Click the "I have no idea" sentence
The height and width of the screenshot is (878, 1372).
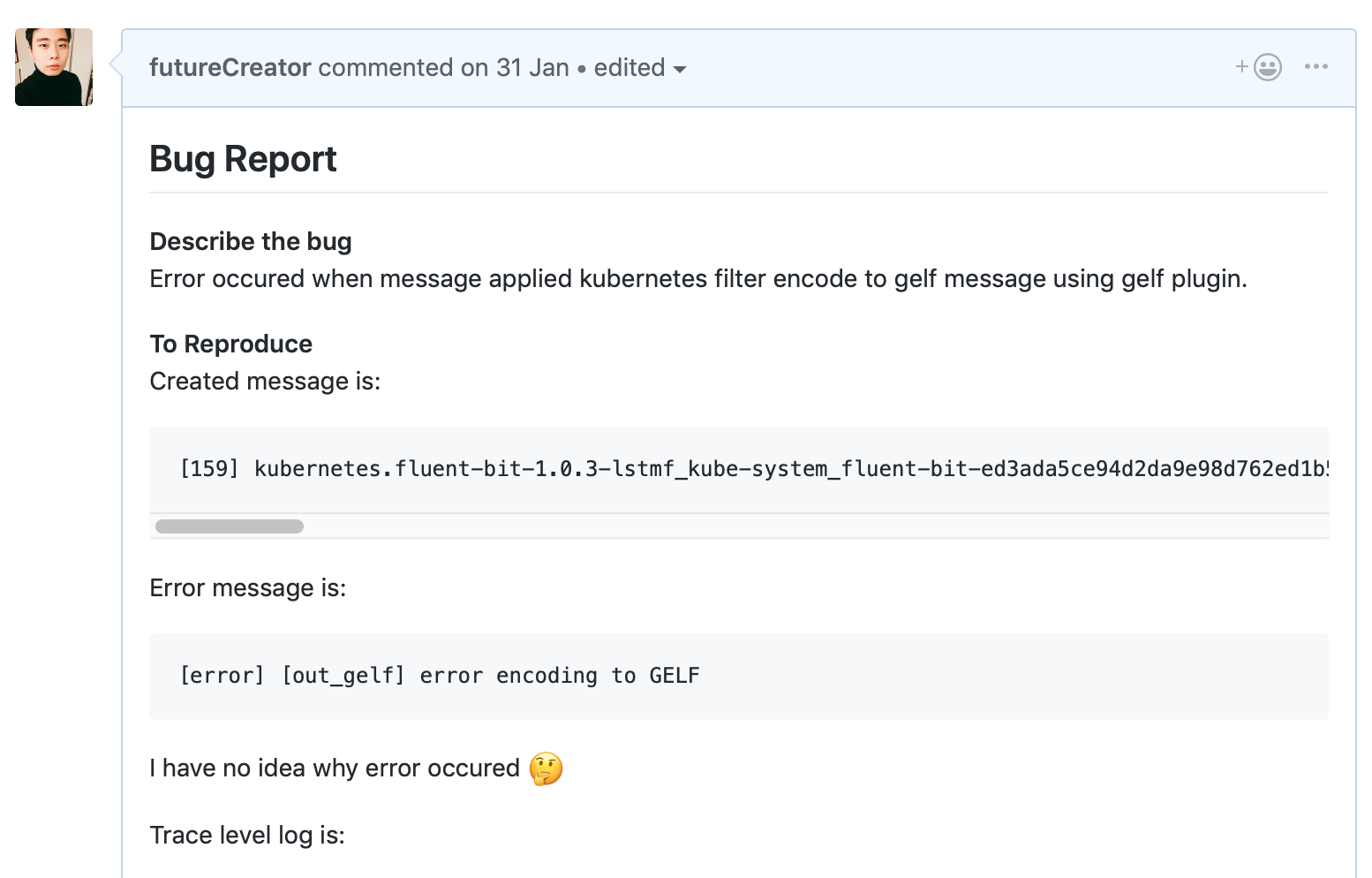point(335,768)
